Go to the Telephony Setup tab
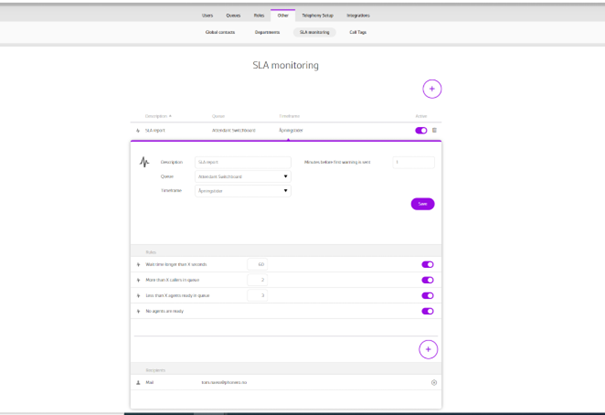This screenshot has width=605, height=415. click(x=318, y=15)
